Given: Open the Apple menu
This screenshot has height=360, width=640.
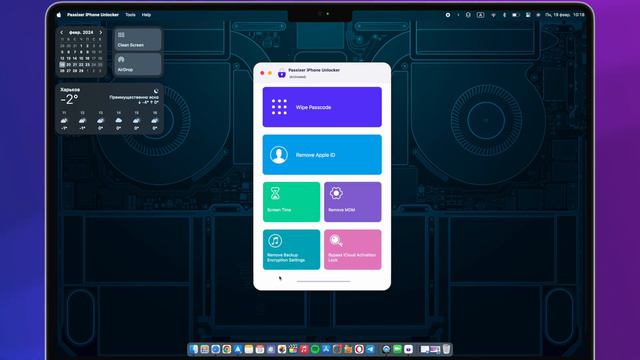Looking at the screenshot, I should (x=59, y=15).
